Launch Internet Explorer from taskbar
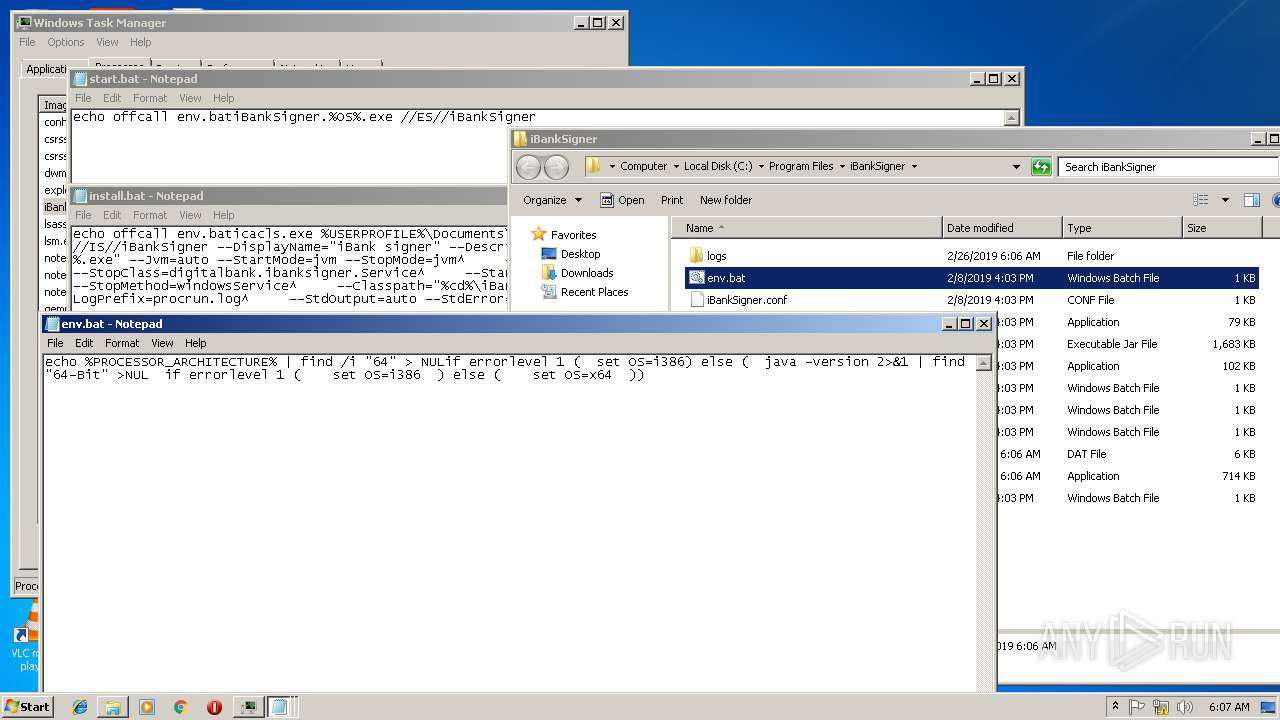This screenshot has width=1280, height=720. [x=80, y=707]
